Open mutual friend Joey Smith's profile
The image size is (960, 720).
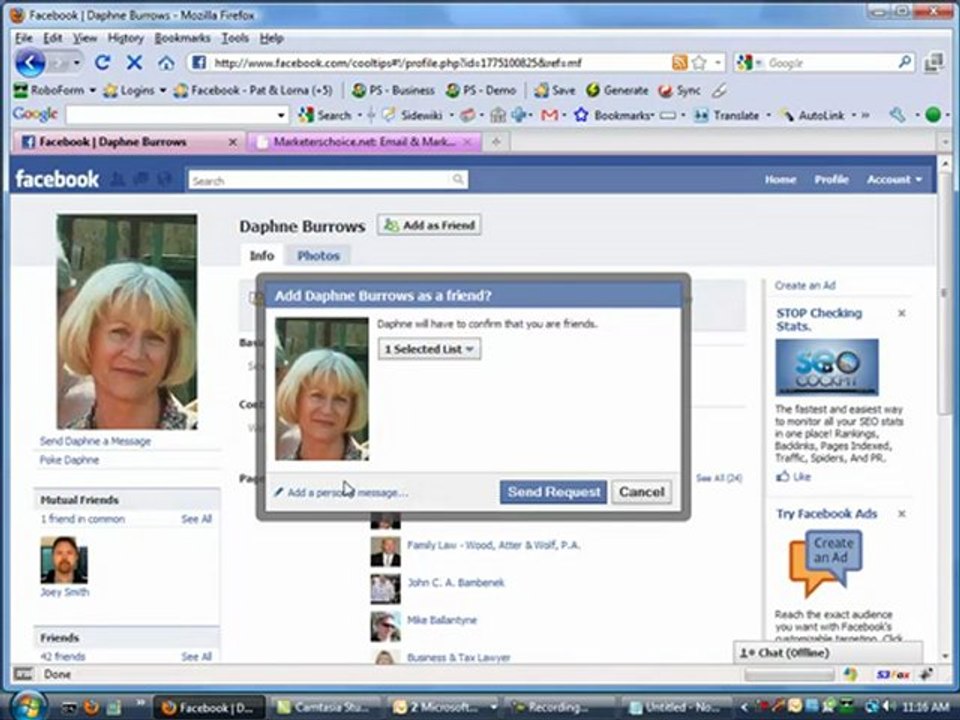(x=64, y=592)
